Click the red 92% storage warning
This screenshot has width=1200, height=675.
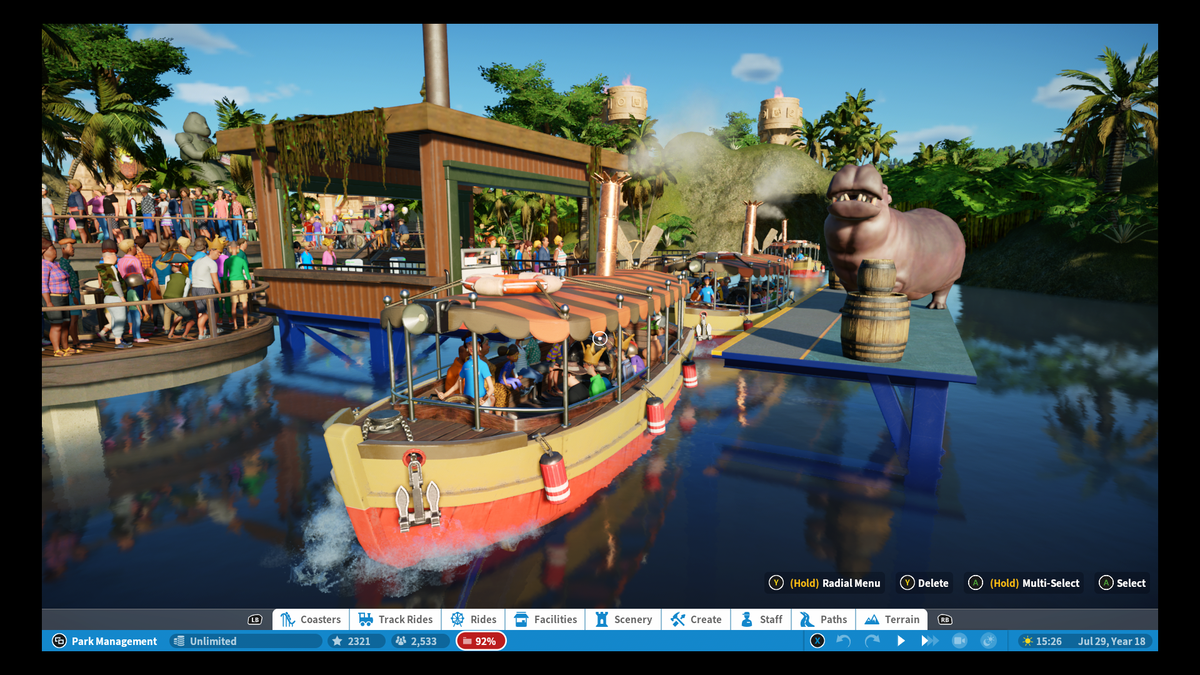coord(481,641)
